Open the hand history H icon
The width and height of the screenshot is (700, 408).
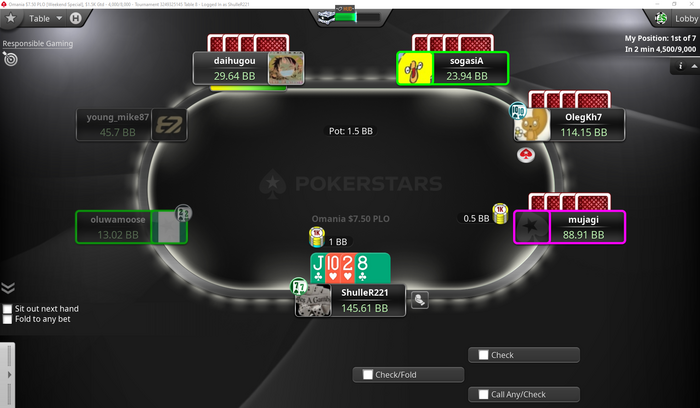75,18
